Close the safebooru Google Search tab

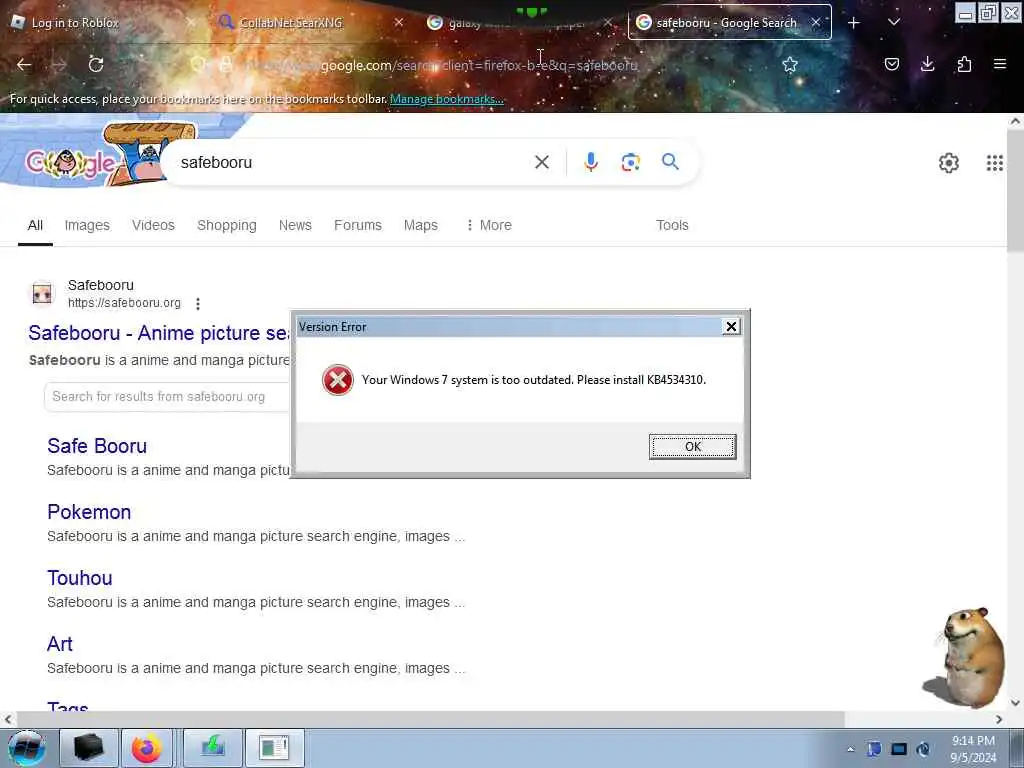pyautogui.click(x=816, y=22)
